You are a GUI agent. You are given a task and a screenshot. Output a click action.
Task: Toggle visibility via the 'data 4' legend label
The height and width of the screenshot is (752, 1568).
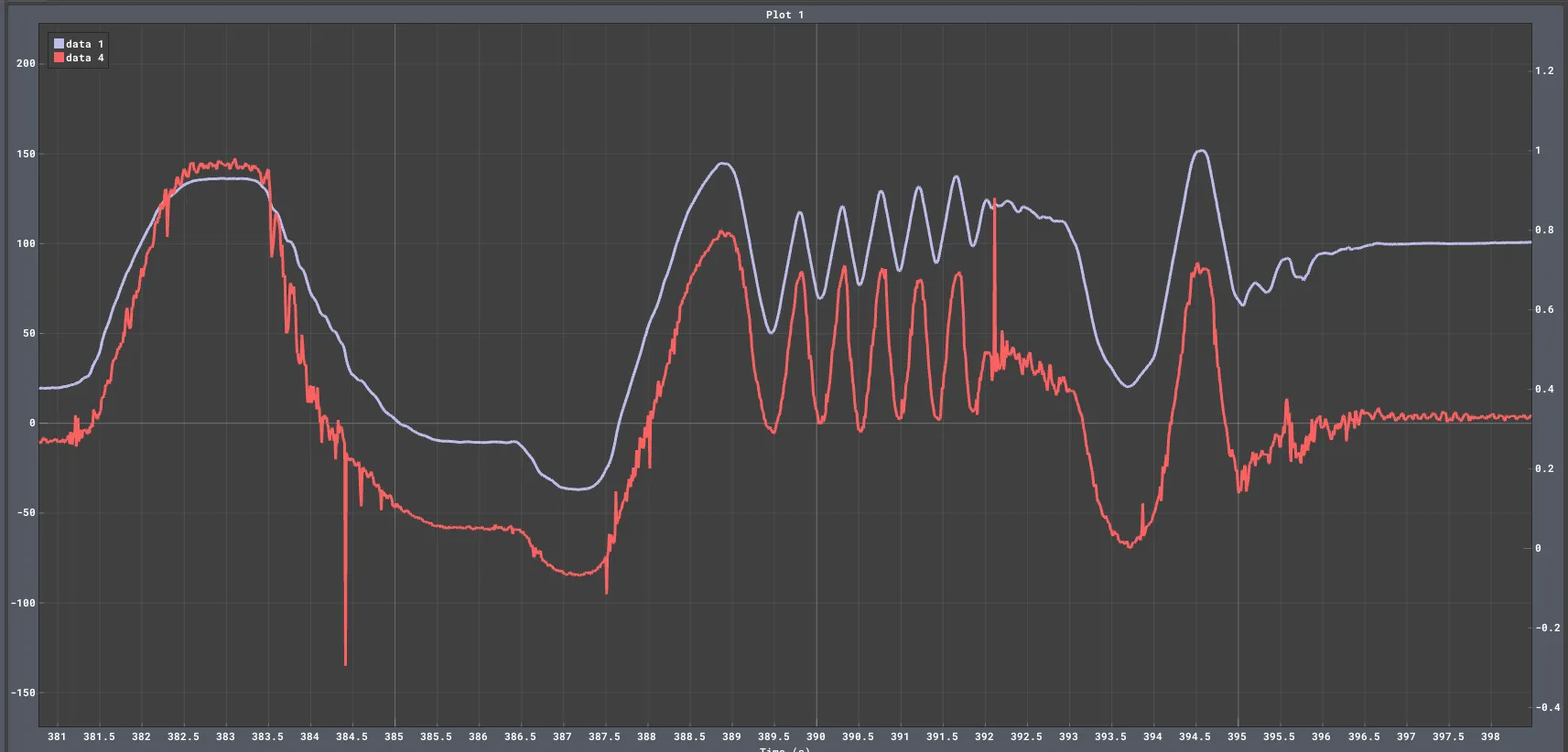[x=85, y=58]
